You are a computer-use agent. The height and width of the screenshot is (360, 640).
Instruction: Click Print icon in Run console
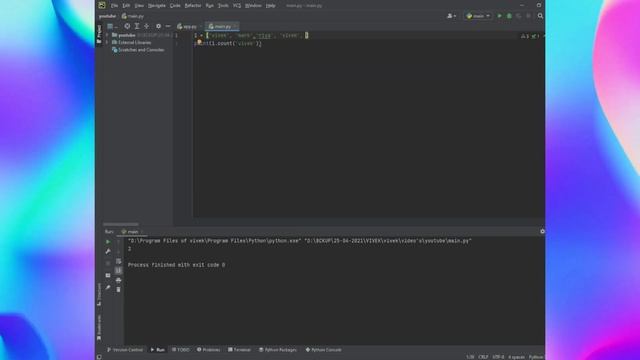pyautogui.click(x=118, y=280)
